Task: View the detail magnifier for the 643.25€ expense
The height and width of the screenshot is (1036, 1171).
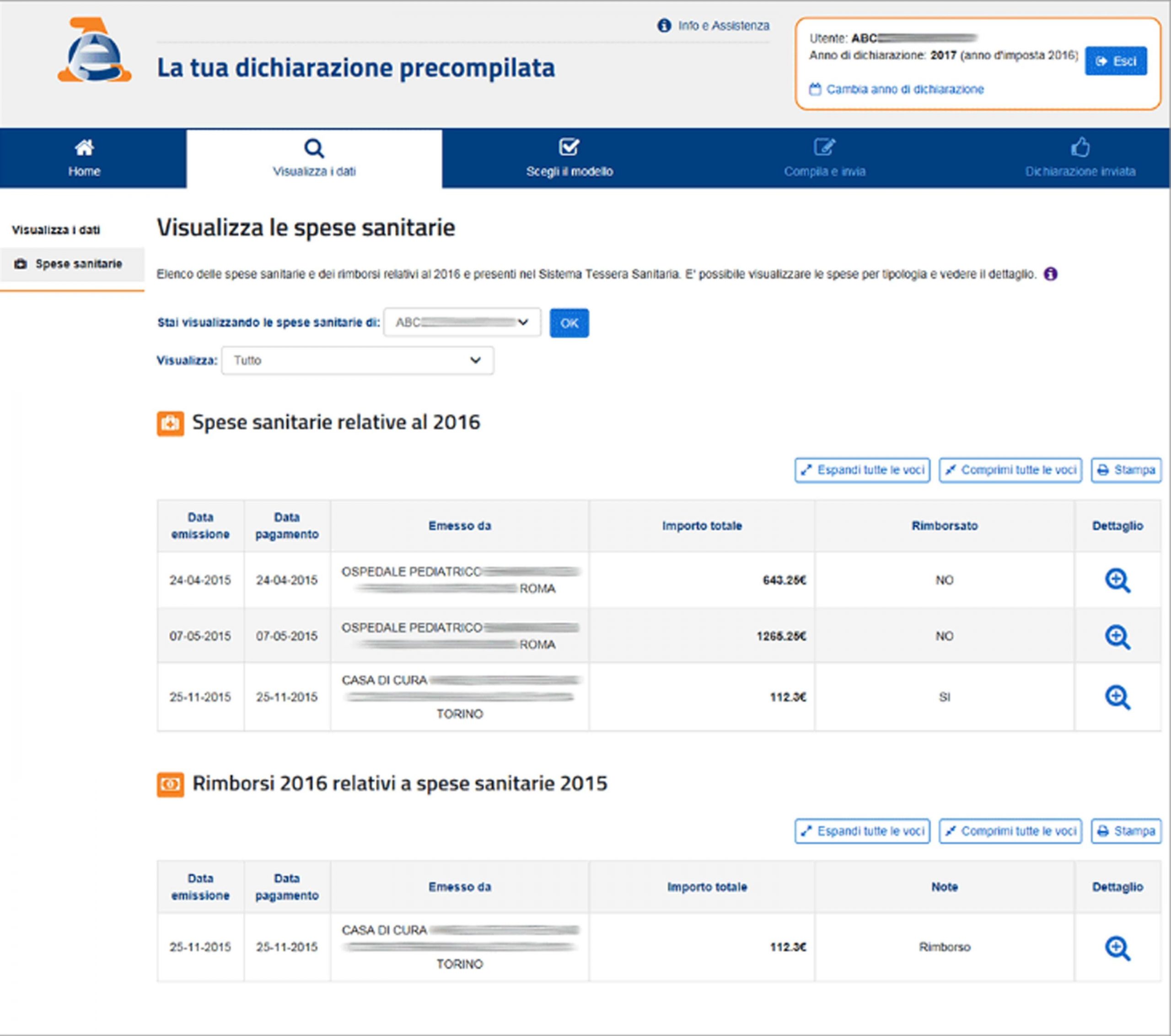Action: [x=1117, y=580]
